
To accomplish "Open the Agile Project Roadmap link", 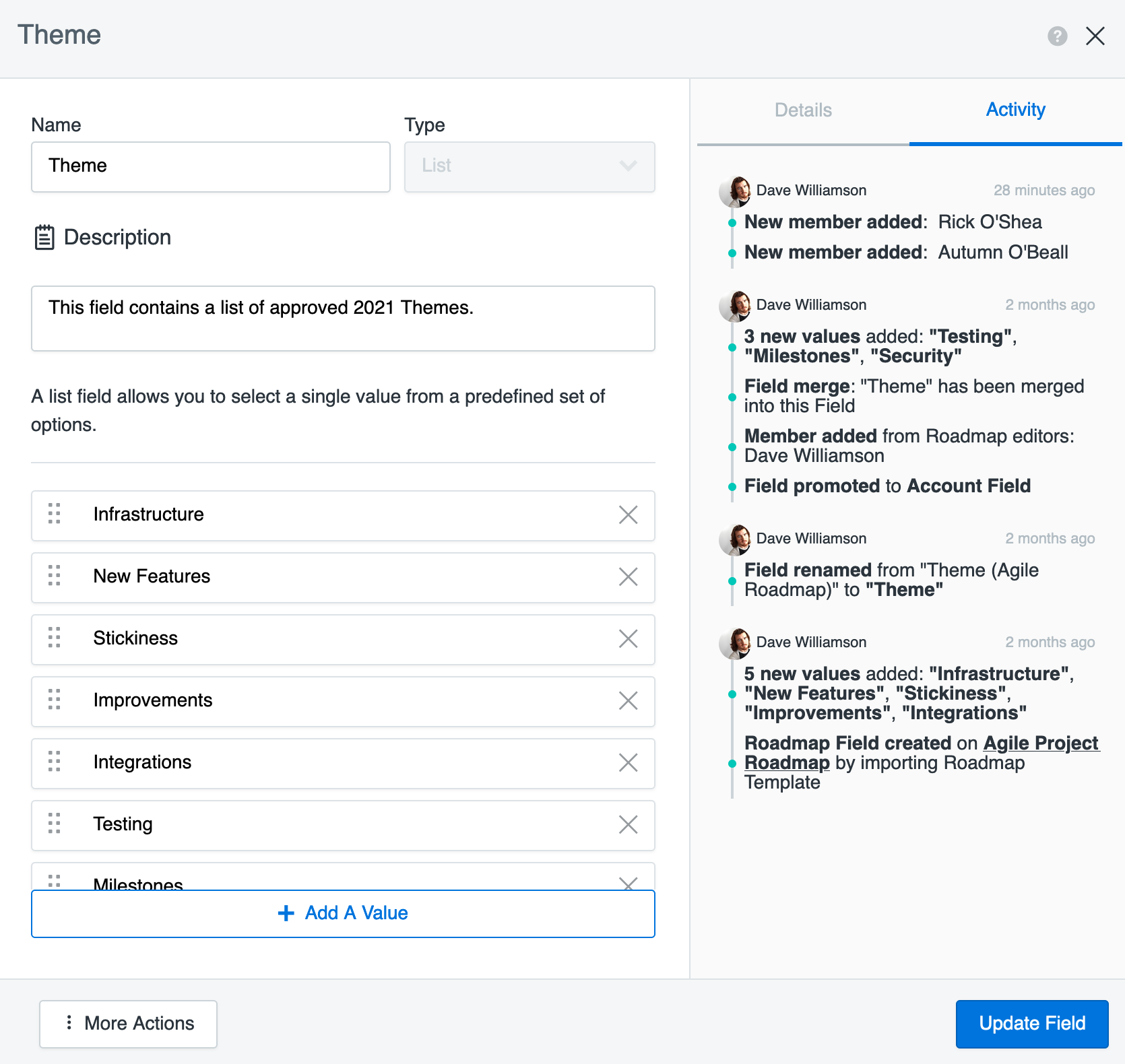I will (1040, 743).
